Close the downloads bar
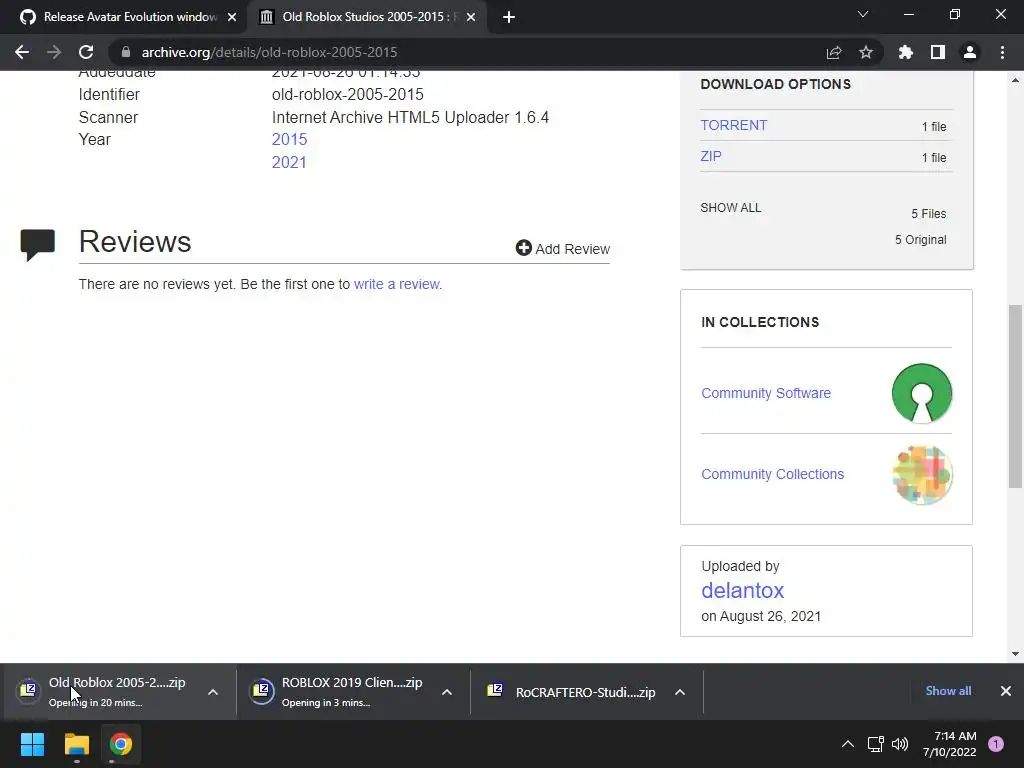 coord(1006,691)
